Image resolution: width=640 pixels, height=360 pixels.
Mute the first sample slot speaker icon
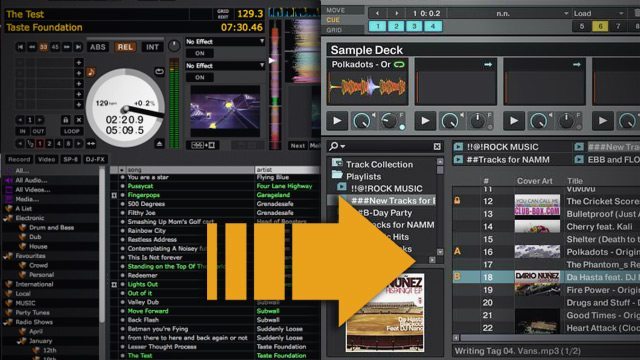pos(374,115)
